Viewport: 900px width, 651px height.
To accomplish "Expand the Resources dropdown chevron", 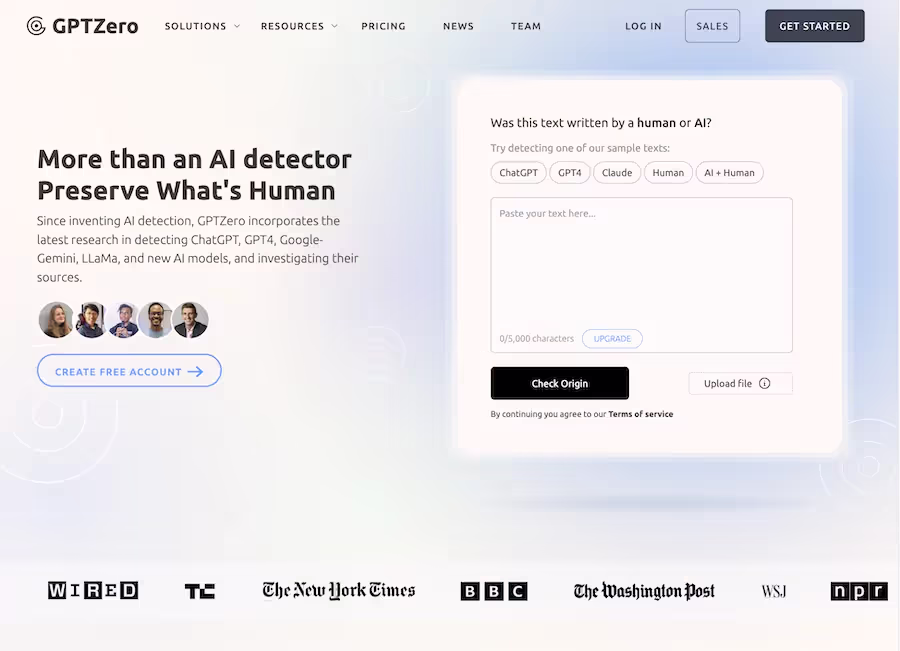I will pos(335,26).
